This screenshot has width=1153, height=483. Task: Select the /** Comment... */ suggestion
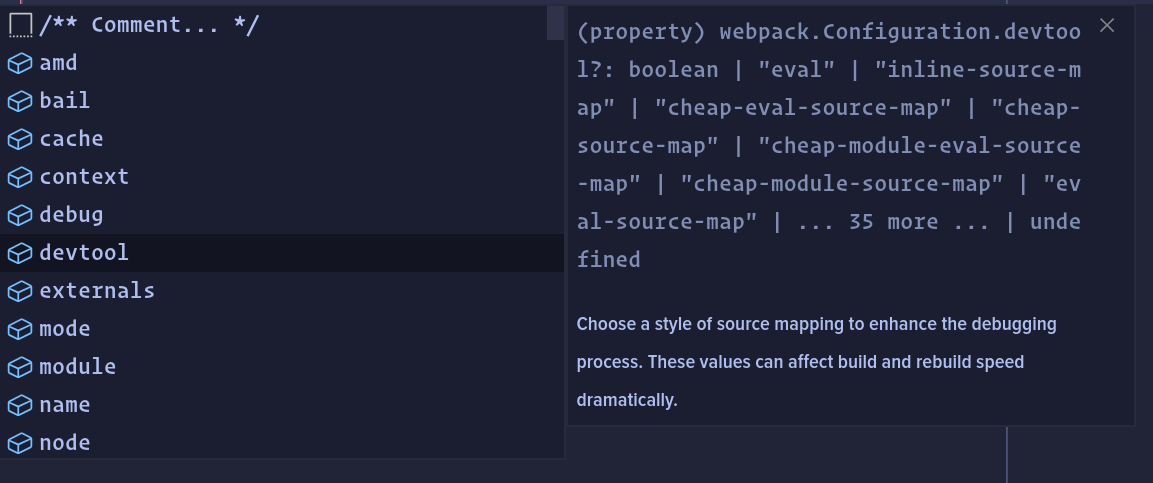point(282,25)
